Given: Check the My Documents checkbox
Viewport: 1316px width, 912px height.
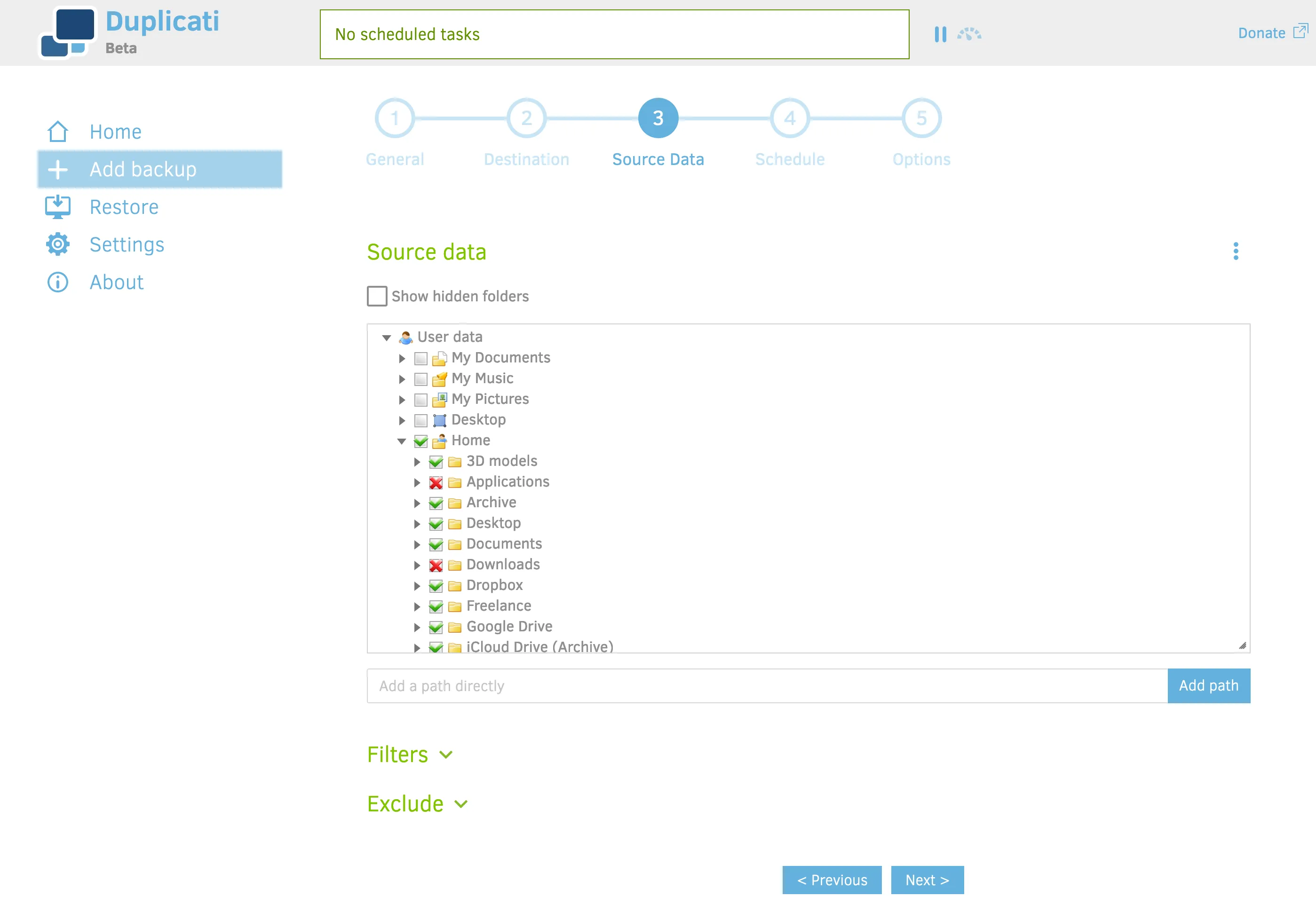Looking at the screenshot, I should pyautogui.click(x=421, y=358).
